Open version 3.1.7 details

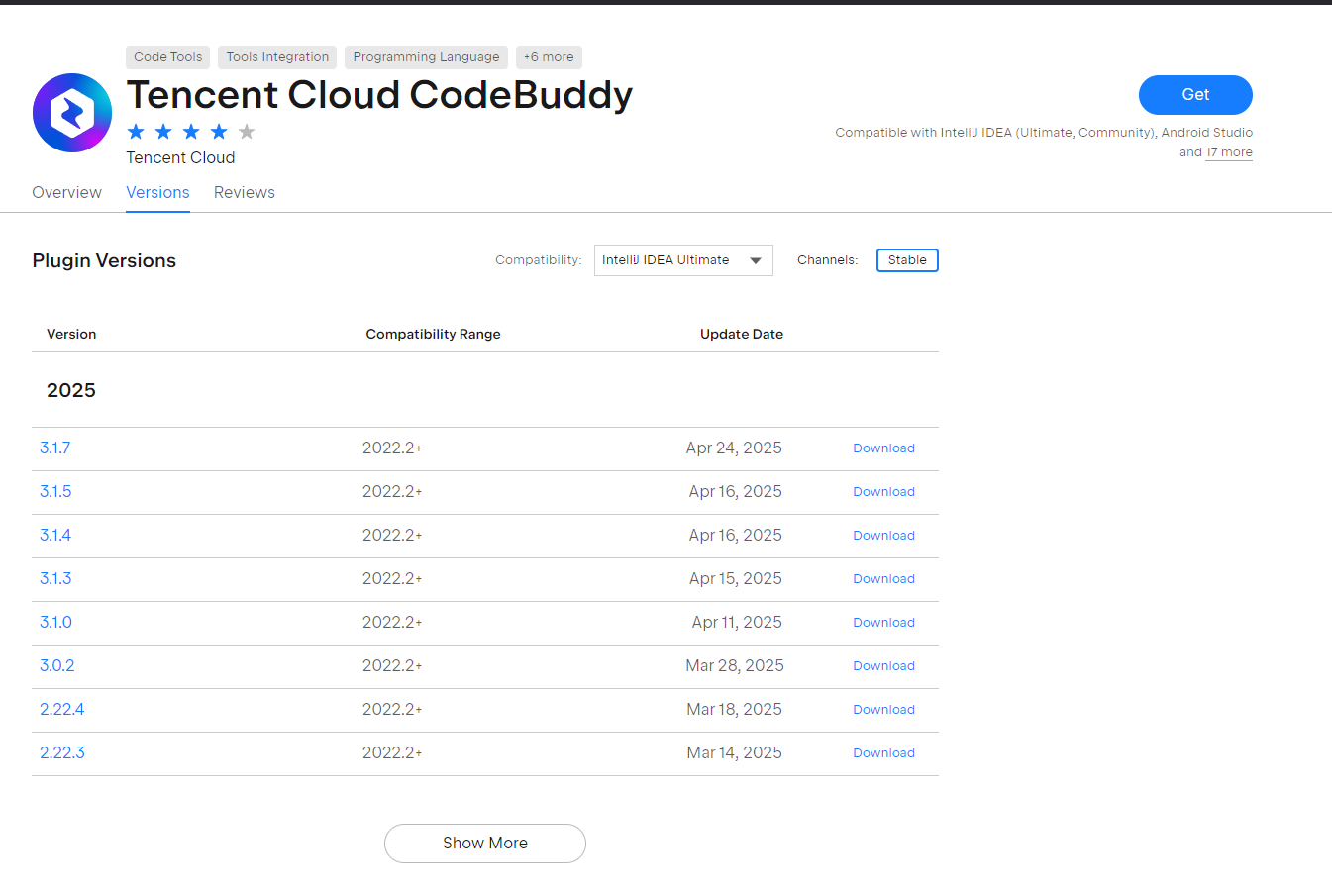tap(55, 448)
